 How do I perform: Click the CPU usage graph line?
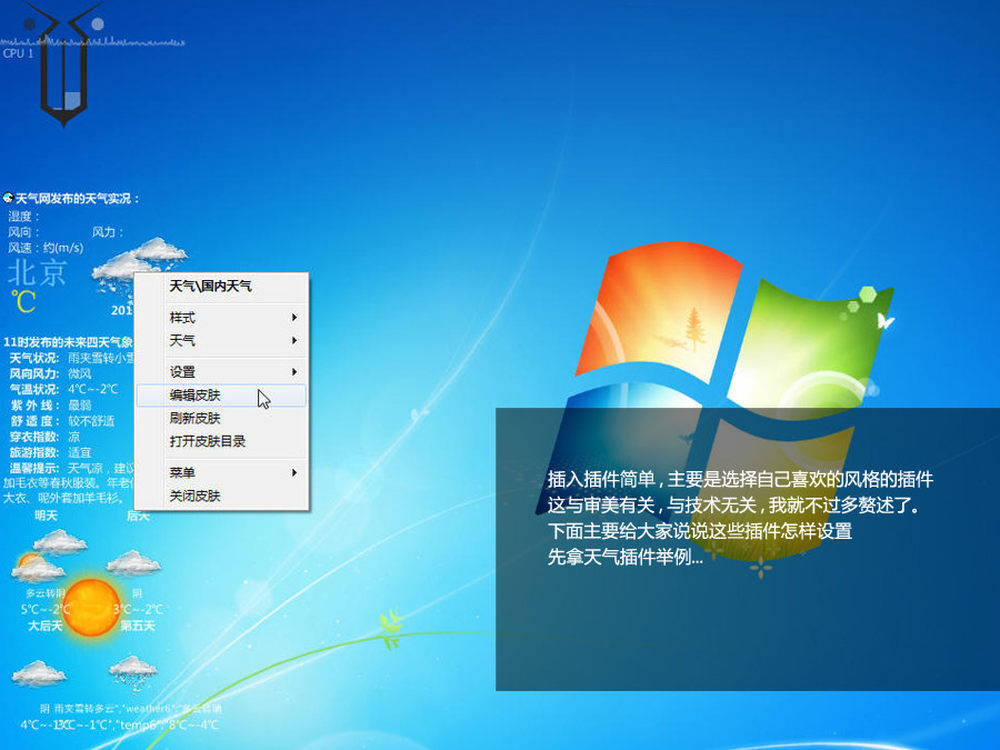click(130, 40)
